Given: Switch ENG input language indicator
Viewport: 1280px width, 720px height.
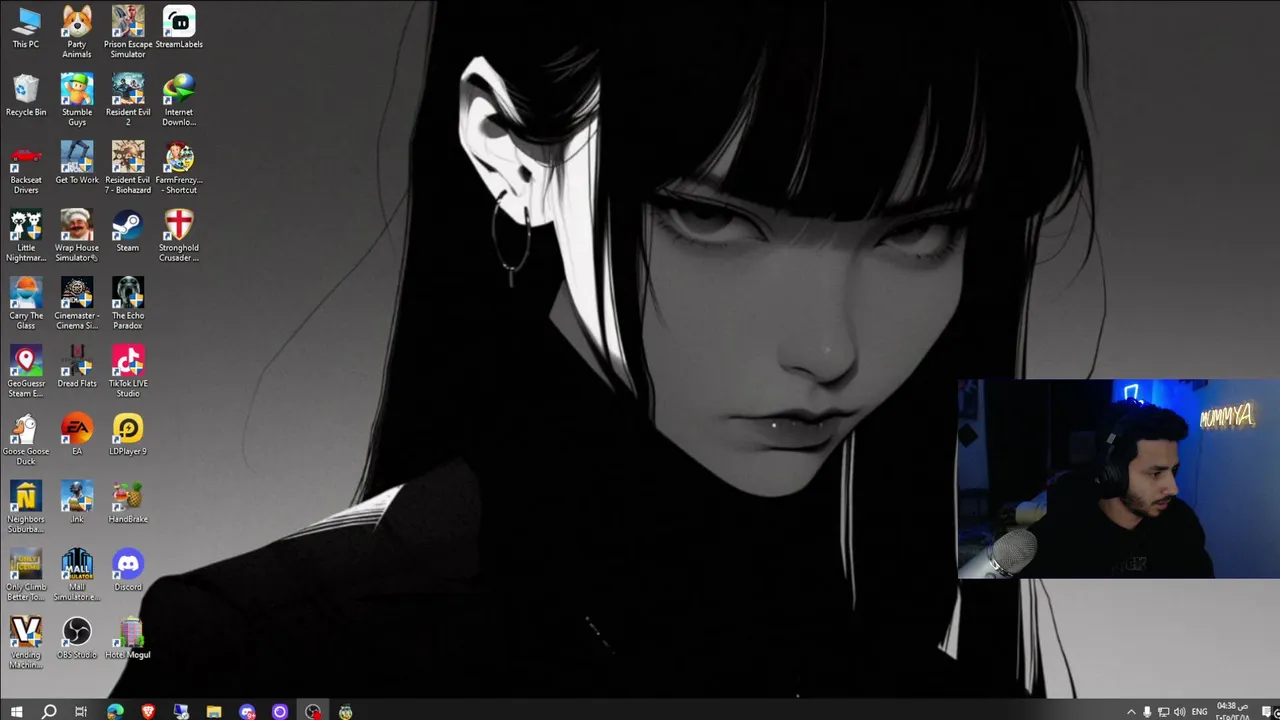Looking at the screenshot, I should pos(1199,712).
